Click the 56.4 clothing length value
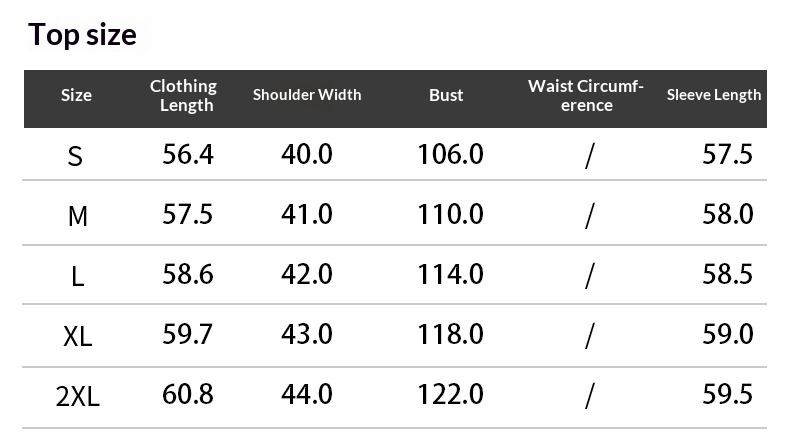The width and height of the screenshot is (790, 448). [x=188, y=154]
